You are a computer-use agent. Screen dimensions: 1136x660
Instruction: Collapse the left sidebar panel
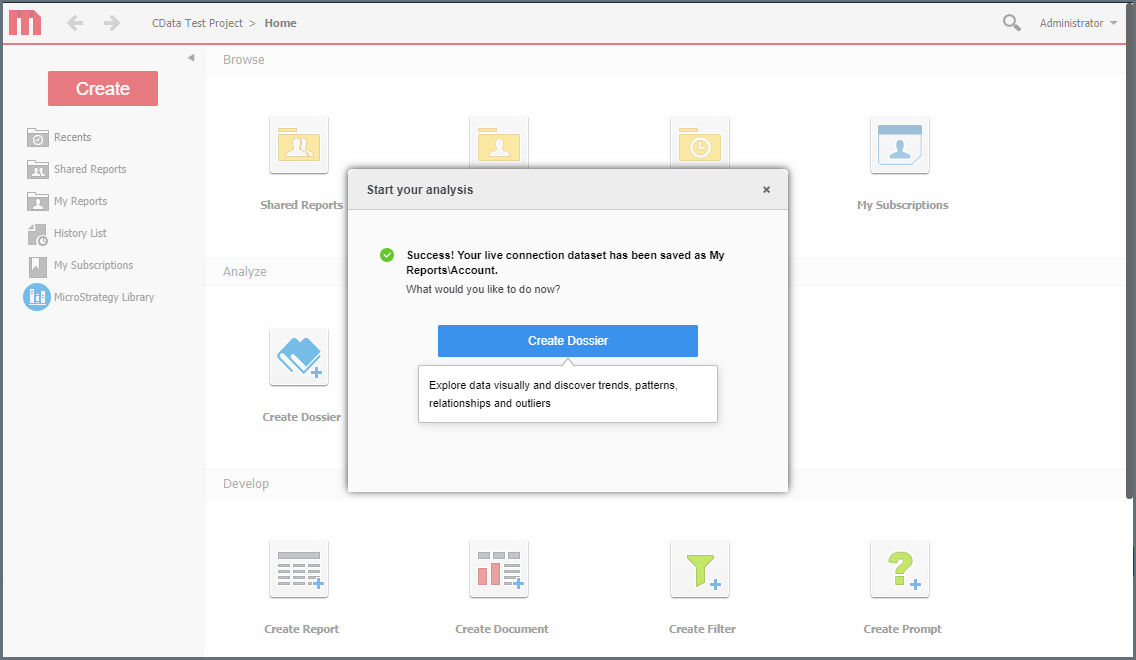click(191, 57)
